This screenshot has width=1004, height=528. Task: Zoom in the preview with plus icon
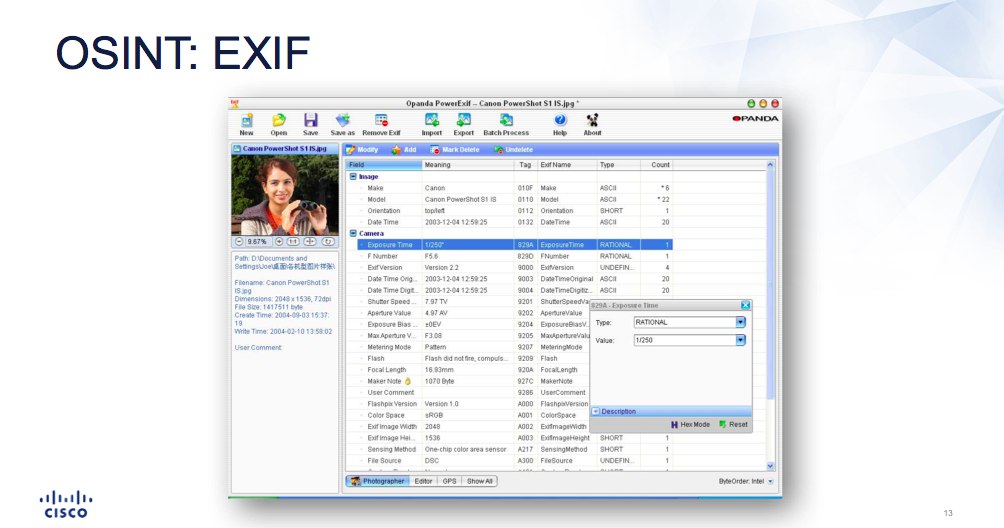click(x=279, y=242)
